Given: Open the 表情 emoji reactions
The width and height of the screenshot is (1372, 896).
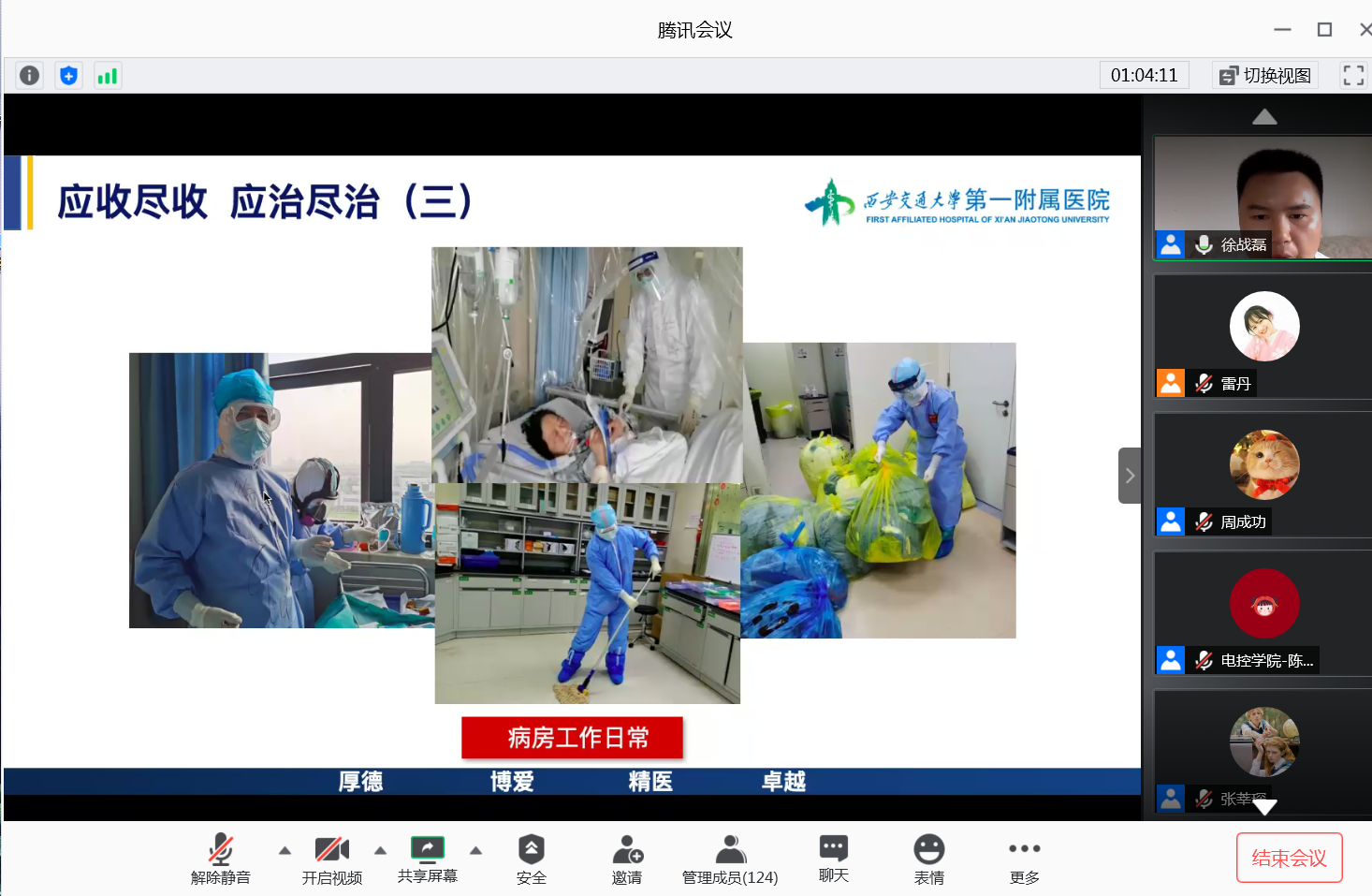Looking at the screenshot, I should (929, 859).
